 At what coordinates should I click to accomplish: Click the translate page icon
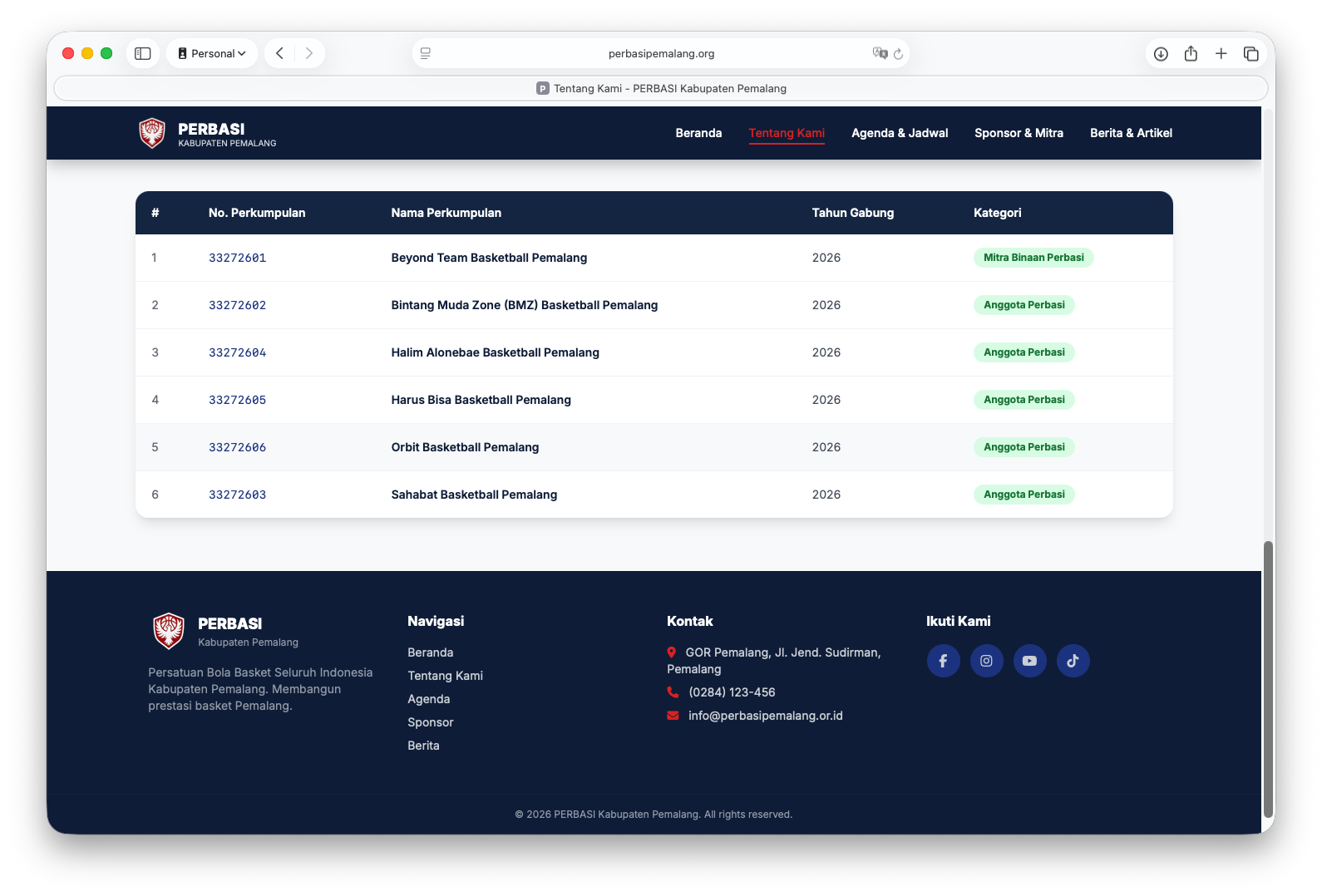pyautogui.click(x=880, y=53)
